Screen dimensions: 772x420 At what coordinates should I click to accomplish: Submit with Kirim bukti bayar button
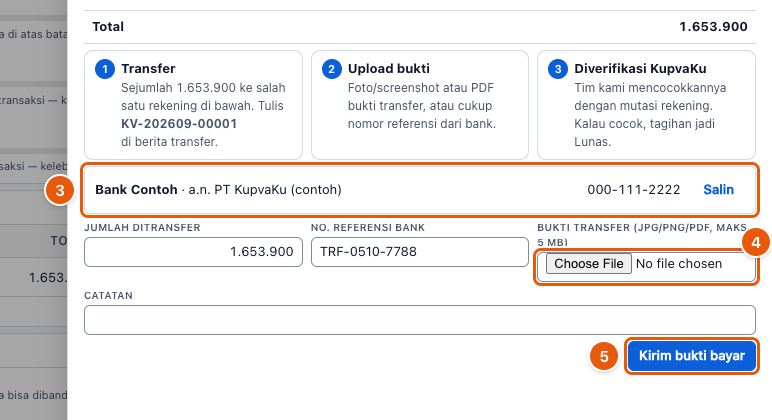pos(691,355)
